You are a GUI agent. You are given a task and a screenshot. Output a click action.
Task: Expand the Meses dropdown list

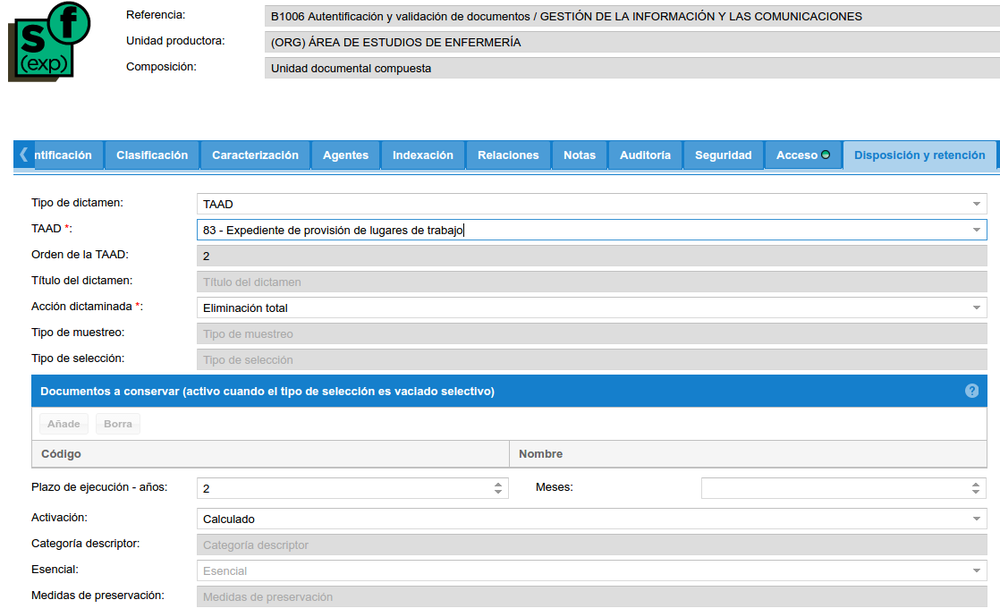[x=976, y=488]
